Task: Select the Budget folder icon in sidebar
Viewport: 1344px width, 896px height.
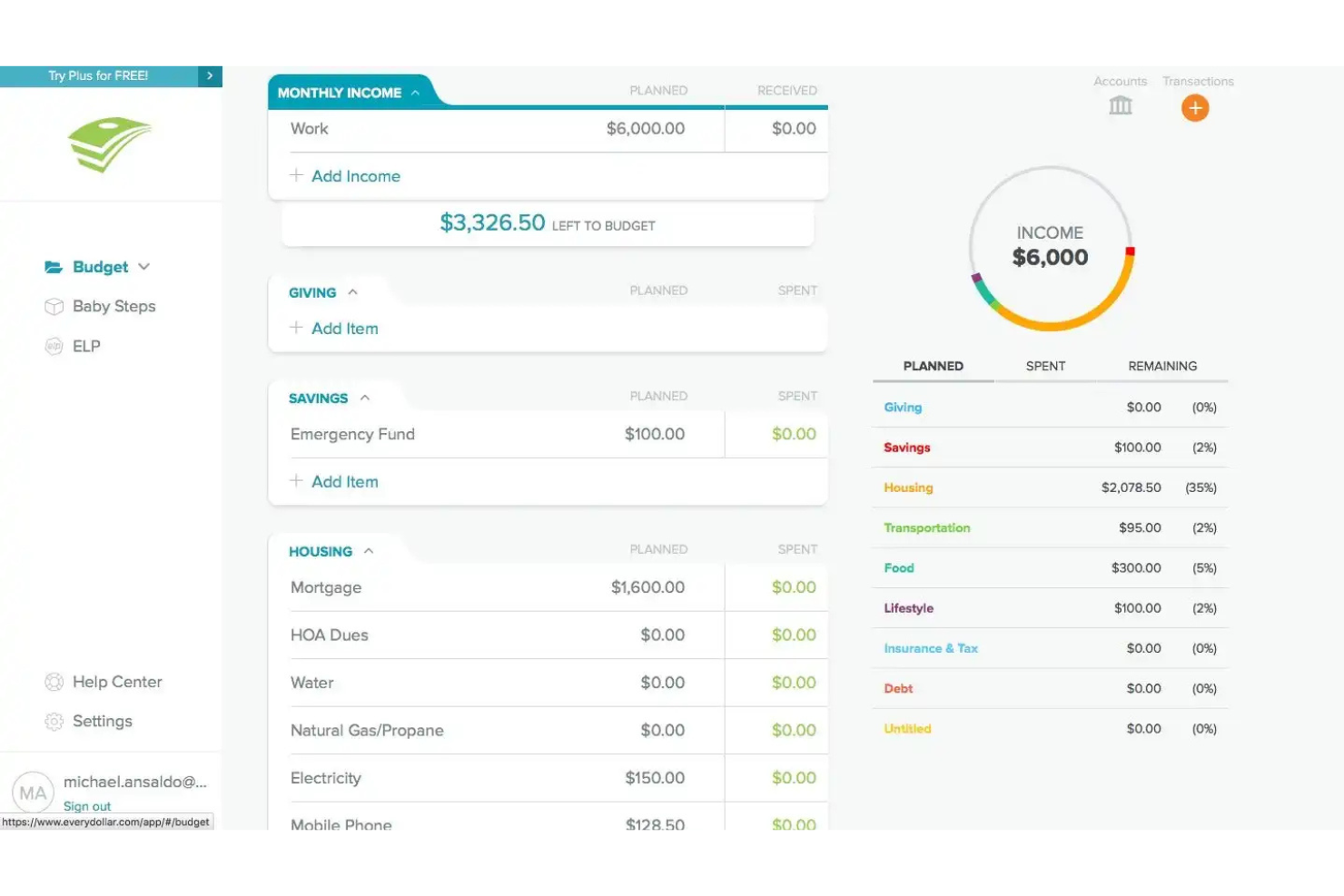Action: [x=54, y=266]
